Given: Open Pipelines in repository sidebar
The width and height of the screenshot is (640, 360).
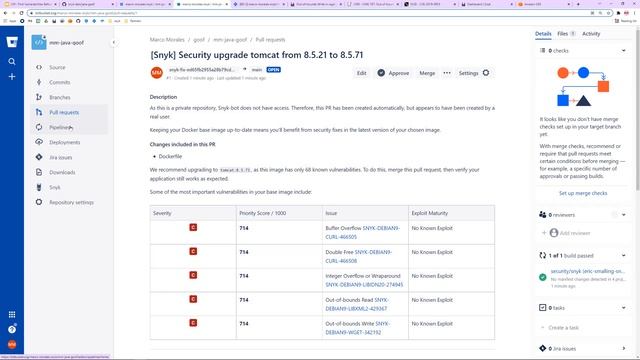Looking at the screenshot, I should tap(61, 127).
